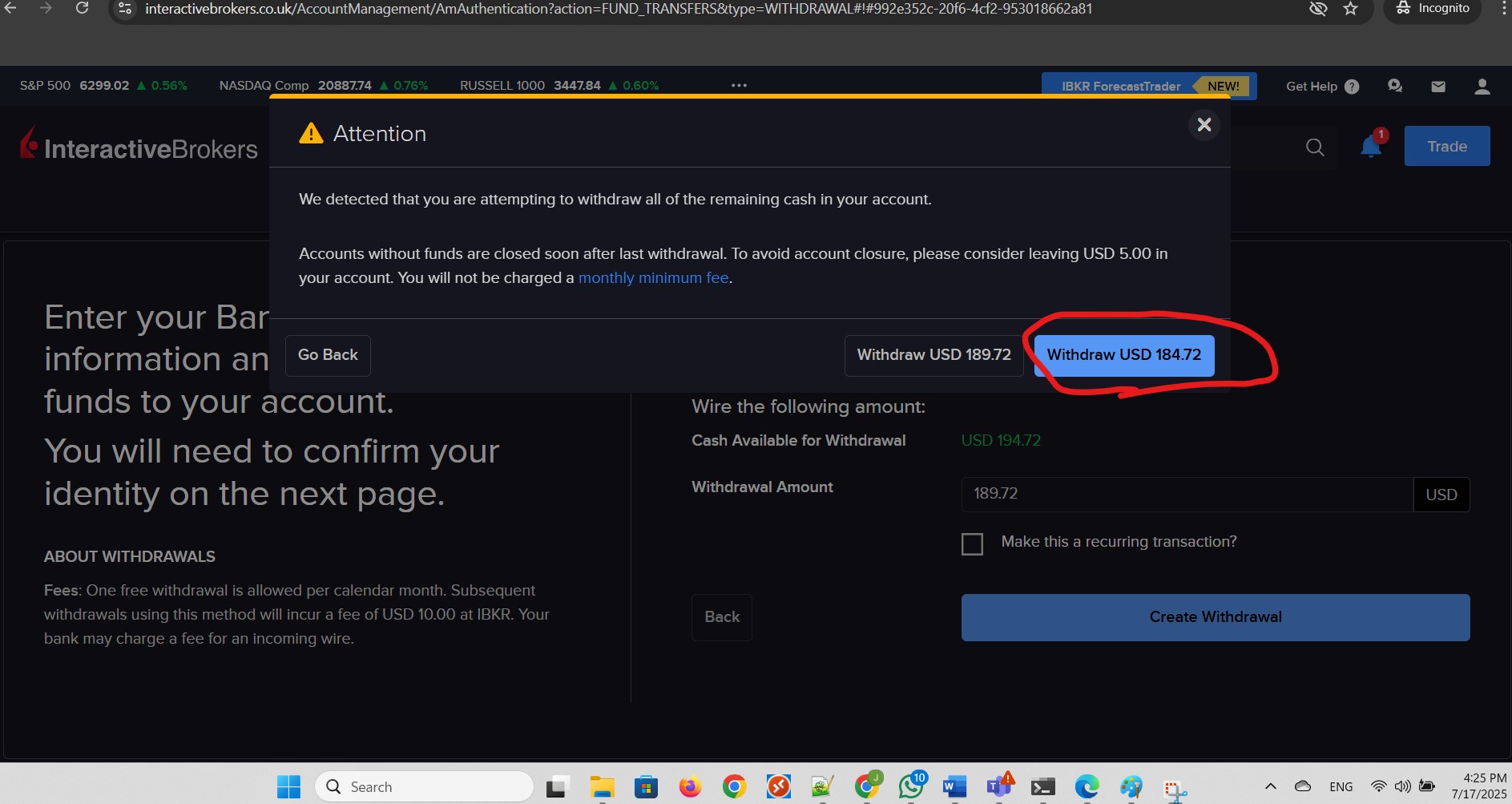
Task: Click RUSSELL 1000 ticker
Action: pyautogui.click(x=559, y=85)
